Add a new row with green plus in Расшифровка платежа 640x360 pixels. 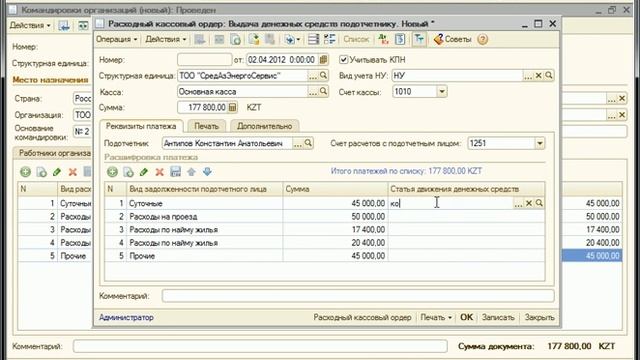pos(112,172)
